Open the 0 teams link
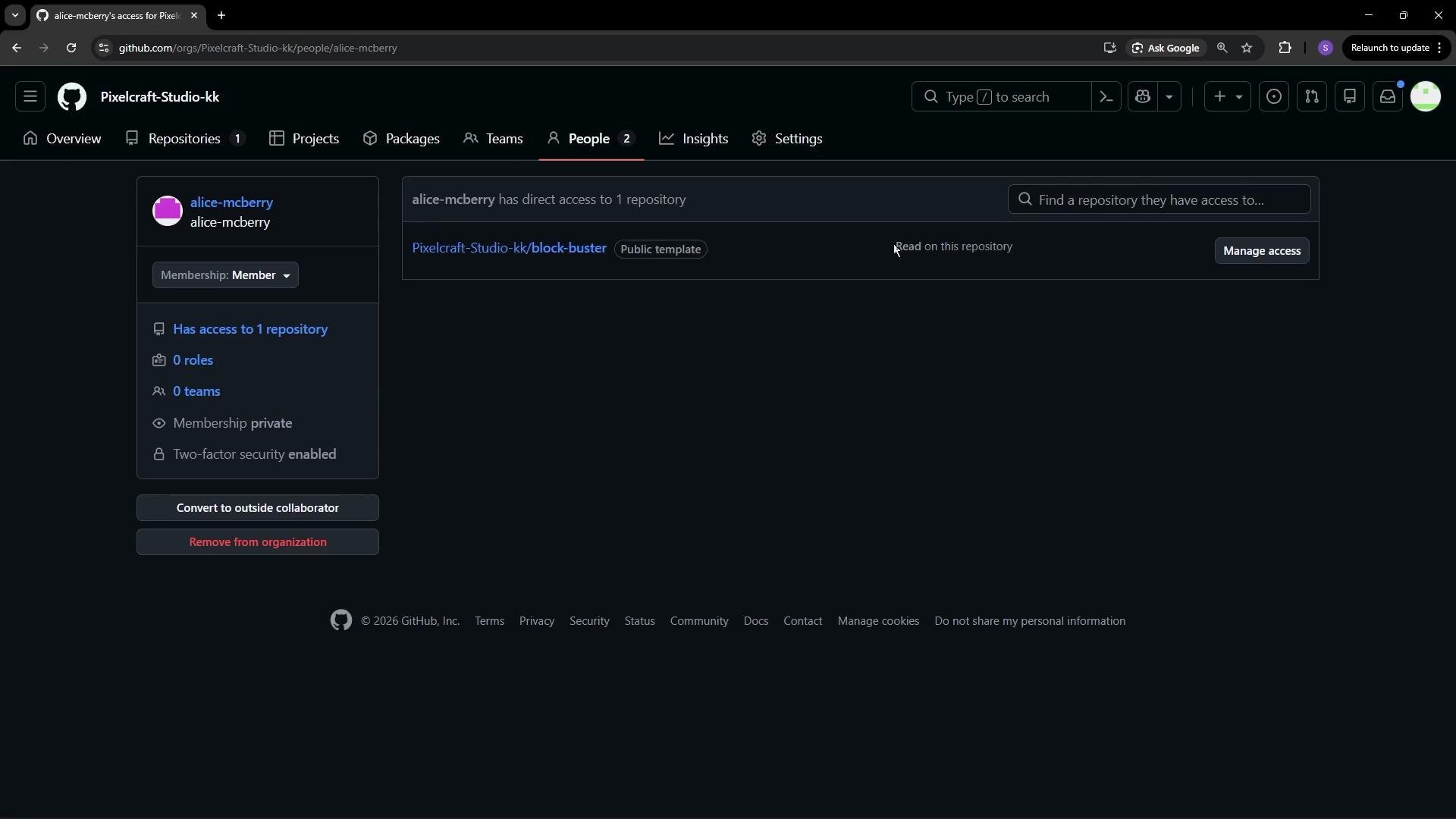1456x819 pixels. click(196, 391)
